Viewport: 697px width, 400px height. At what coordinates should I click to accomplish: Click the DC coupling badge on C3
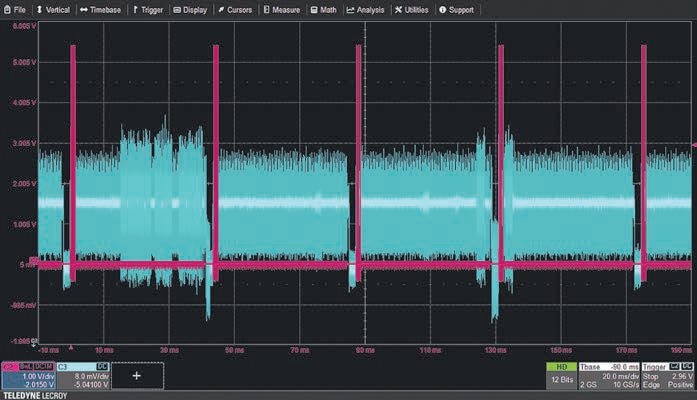pyautogui.click(x=102, y=367)
